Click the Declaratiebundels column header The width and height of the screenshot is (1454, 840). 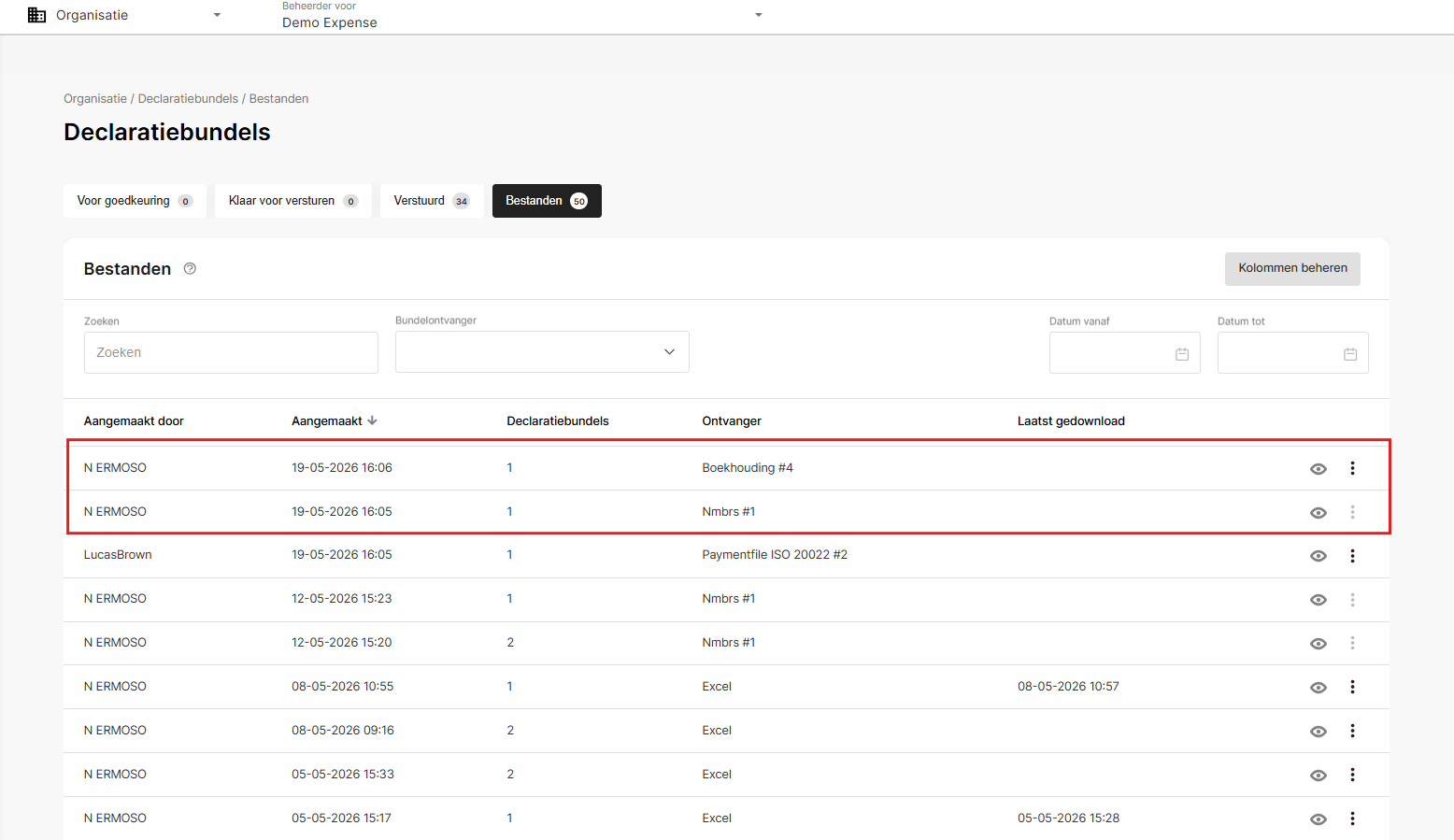click(558, 421)
